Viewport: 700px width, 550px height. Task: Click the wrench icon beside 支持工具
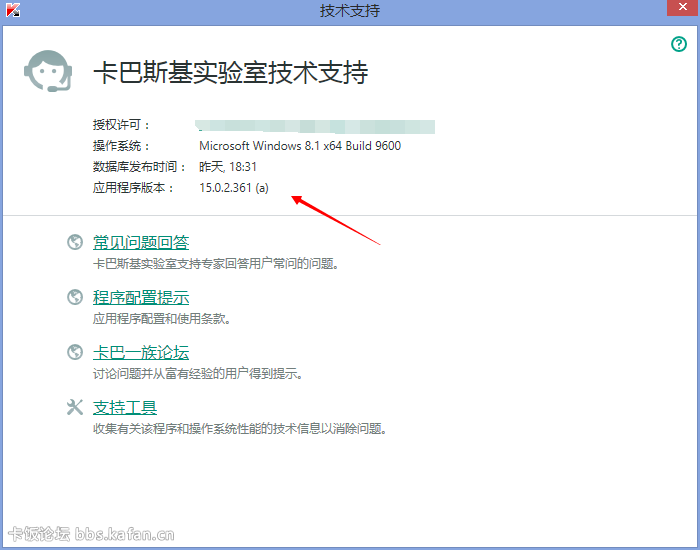75,407
